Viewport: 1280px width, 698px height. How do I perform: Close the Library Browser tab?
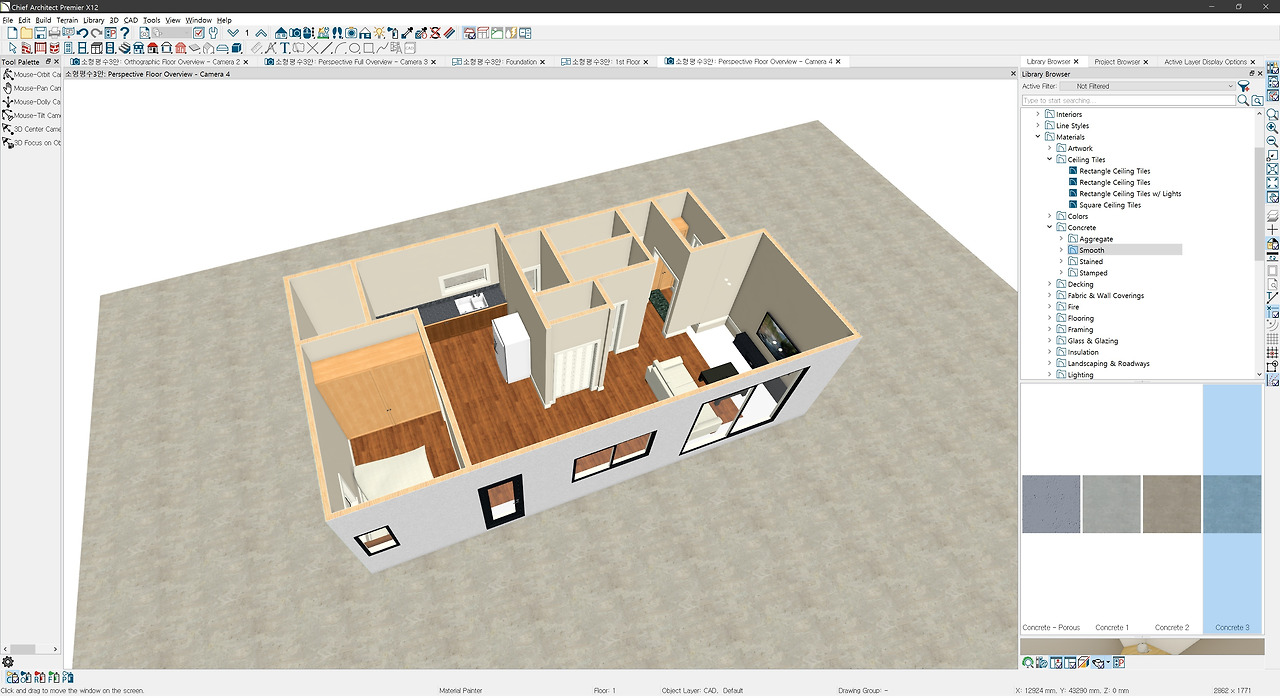[x=1078, y=62]
